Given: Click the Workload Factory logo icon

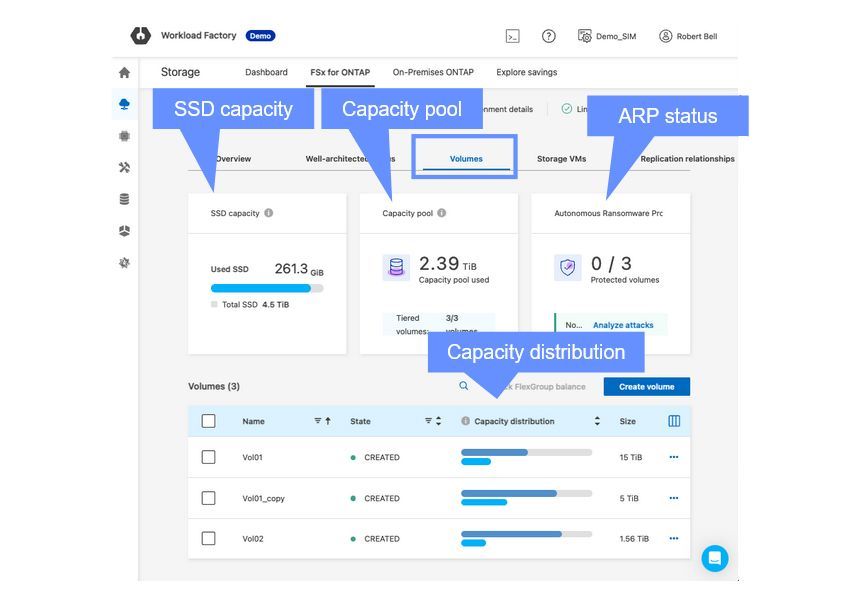Looking at the screenshot, I should 141,36.
